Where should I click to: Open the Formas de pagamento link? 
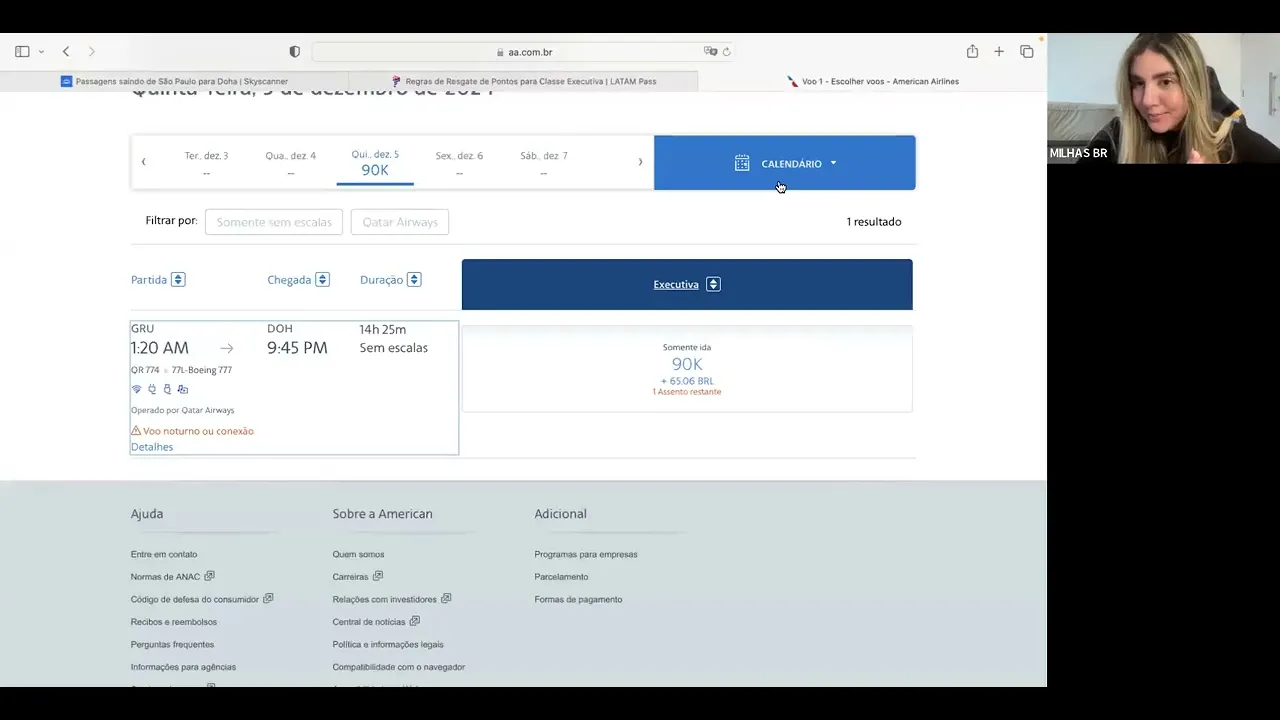(578, 600)
